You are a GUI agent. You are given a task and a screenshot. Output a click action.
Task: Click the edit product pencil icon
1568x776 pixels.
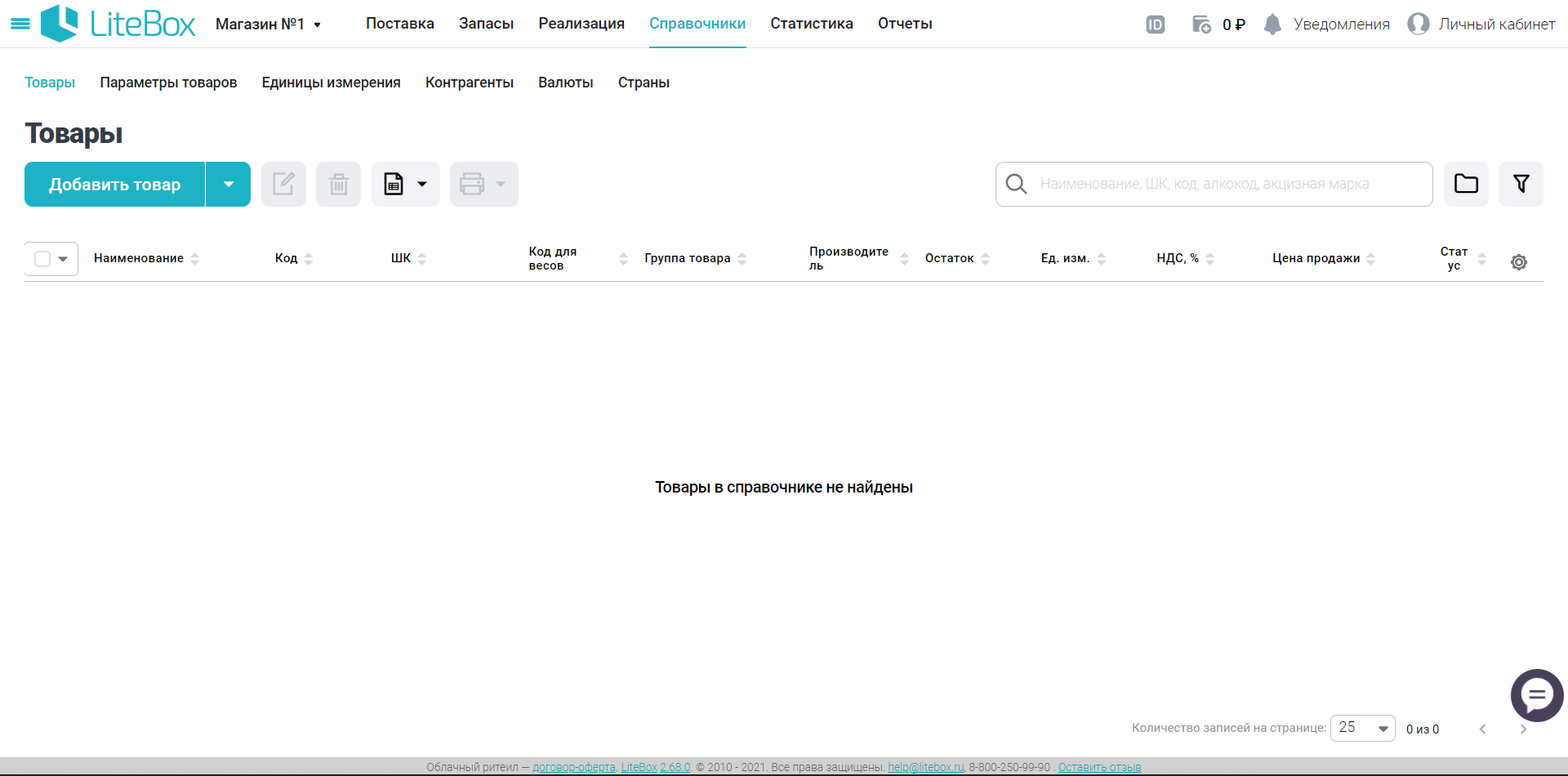[x=283, y=184]
